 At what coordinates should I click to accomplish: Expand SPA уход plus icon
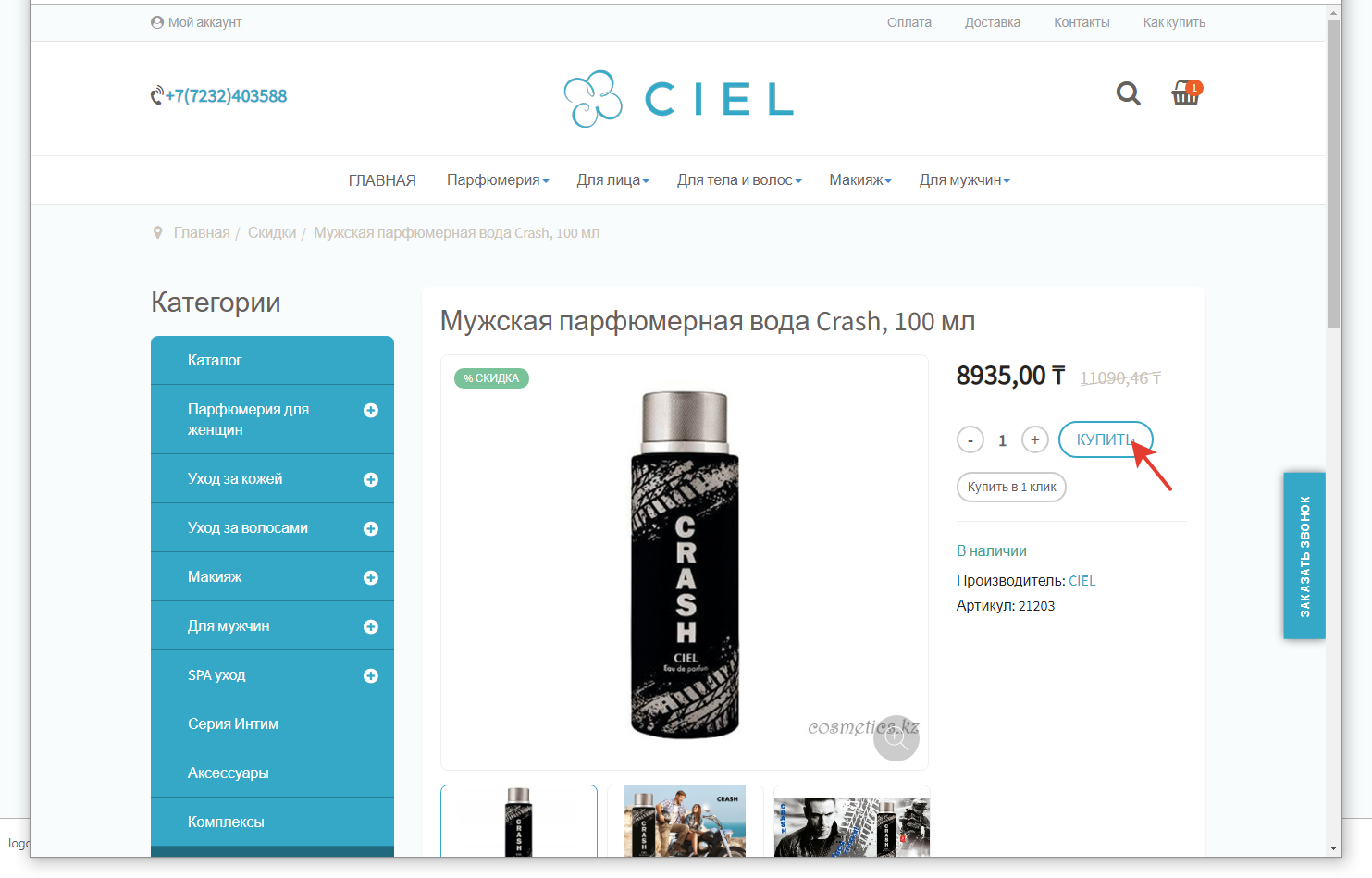coord(371,675)
